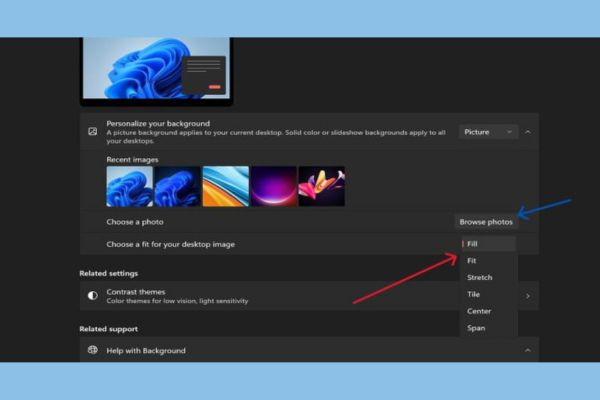Screen dimensions: 600x400
Task: Click the Help with Background globe icon
Action: pyautogui.click(x=93, y=350)
